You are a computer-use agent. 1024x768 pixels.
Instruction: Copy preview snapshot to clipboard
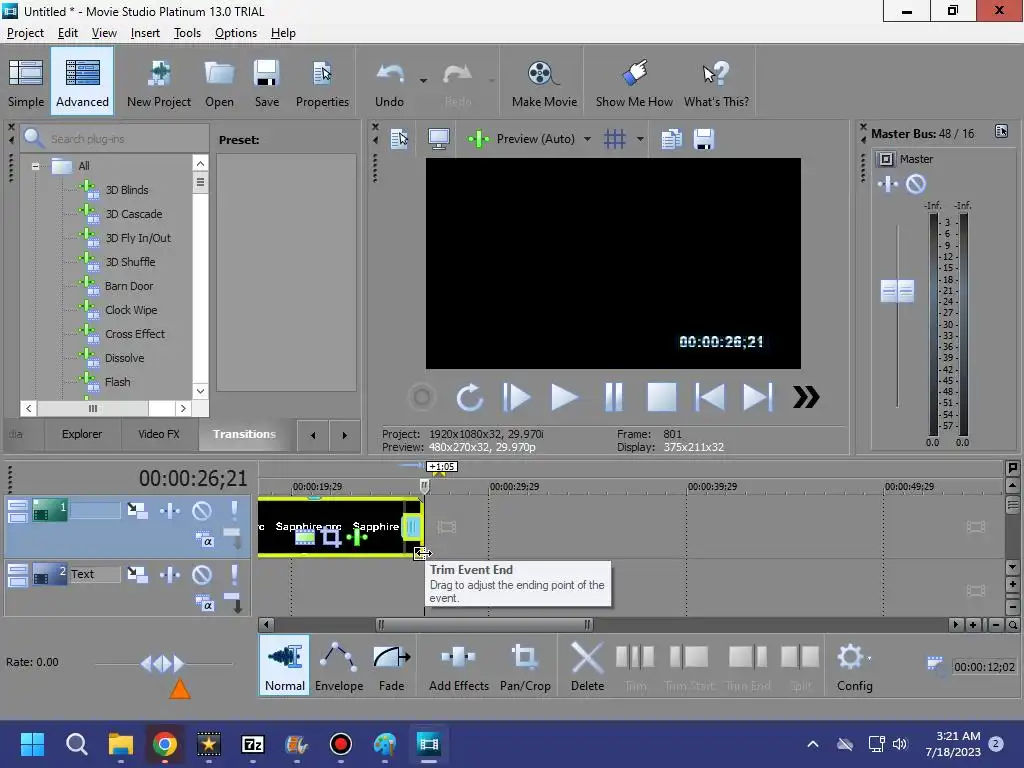(671, 139)
